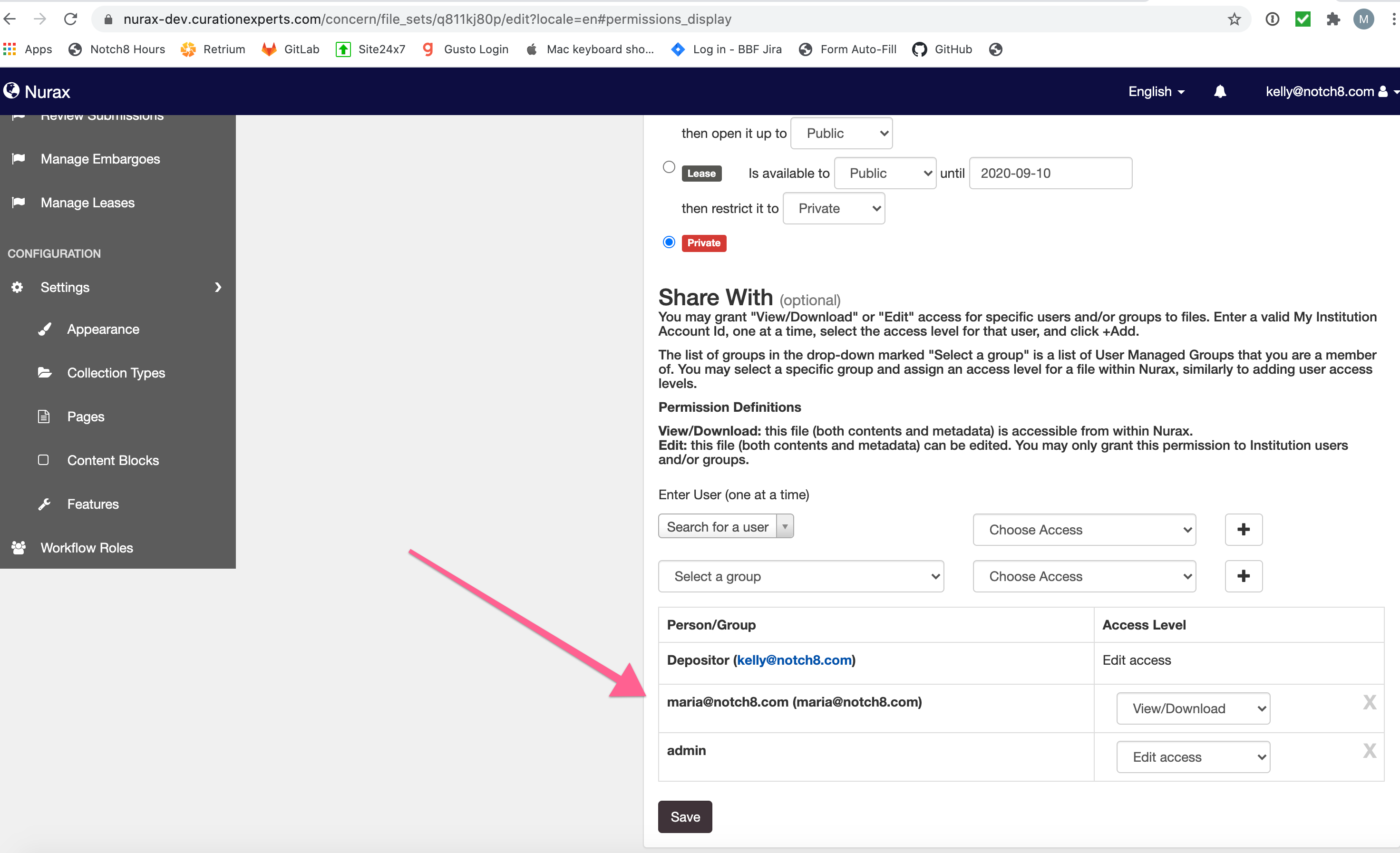1400x853 pixels.
Task: Open the 'then open it up to' Public dropdown
Action: (842, 134)
